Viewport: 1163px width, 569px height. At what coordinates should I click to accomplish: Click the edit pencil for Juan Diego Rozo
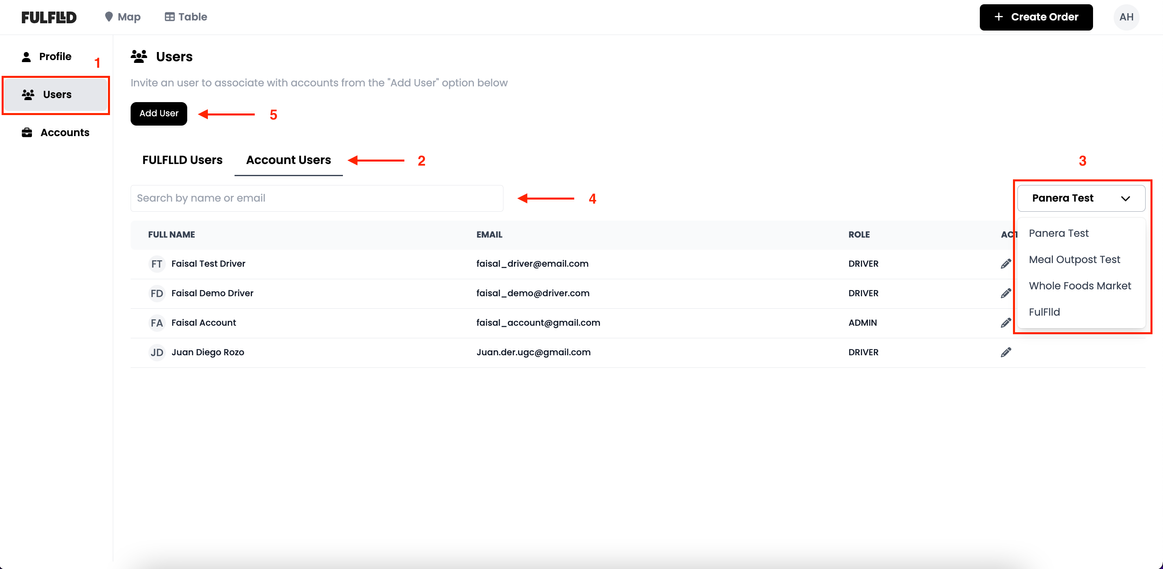[1006, 352]
